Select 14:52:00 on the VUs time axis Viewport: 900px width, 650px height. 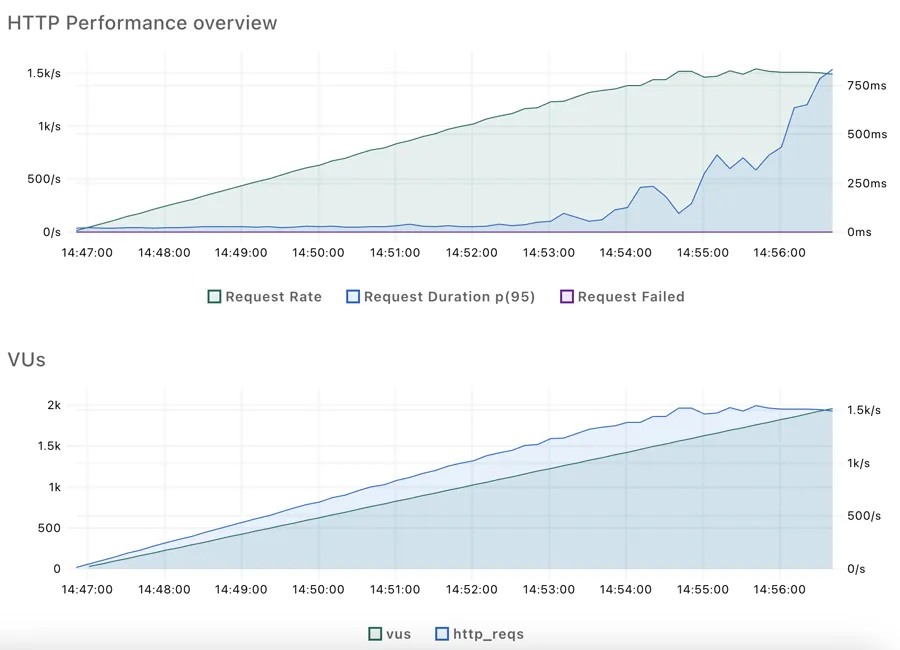472,590
